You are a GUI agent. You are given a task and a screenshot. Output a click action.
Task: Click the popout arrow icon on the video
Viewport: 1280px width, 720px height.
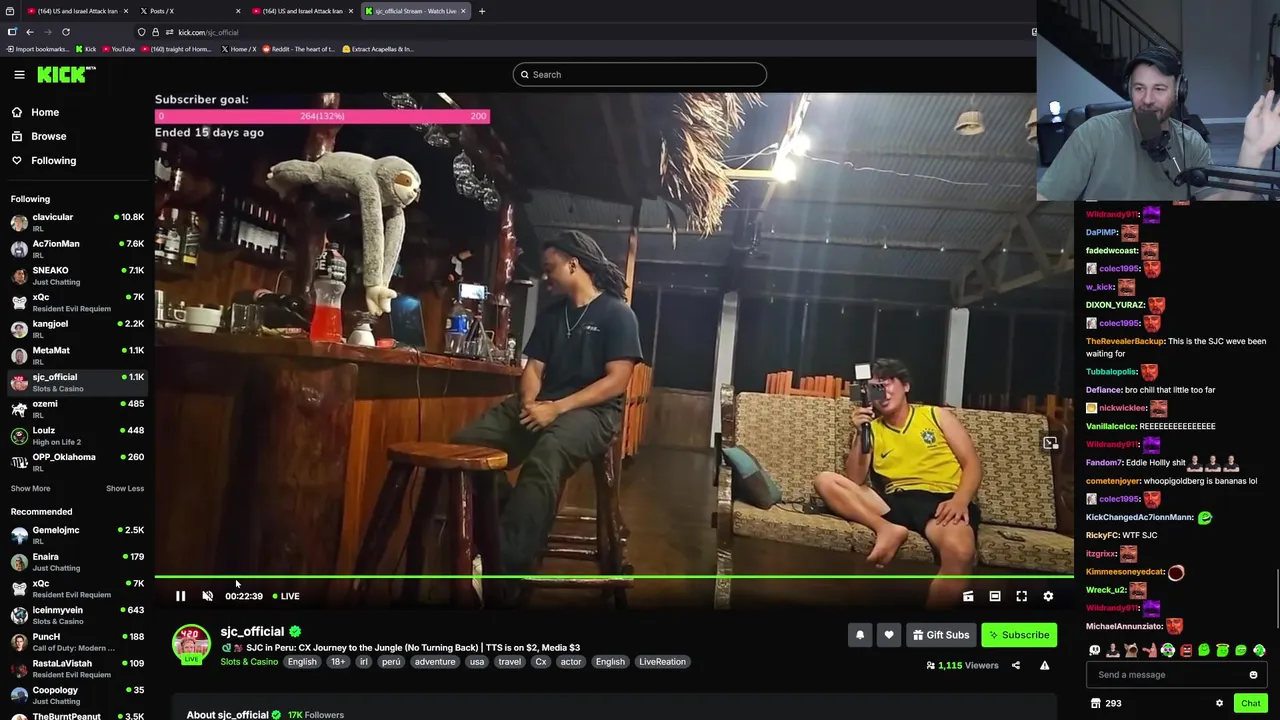click(1050, 443)
